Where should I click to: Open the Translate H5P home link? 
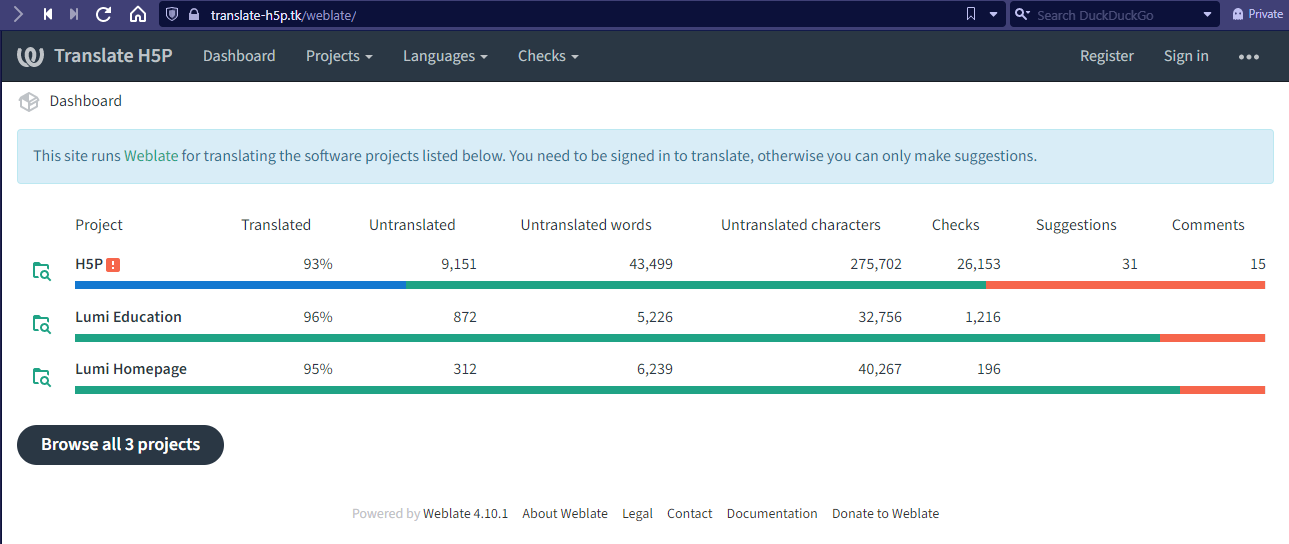(113, 56)
